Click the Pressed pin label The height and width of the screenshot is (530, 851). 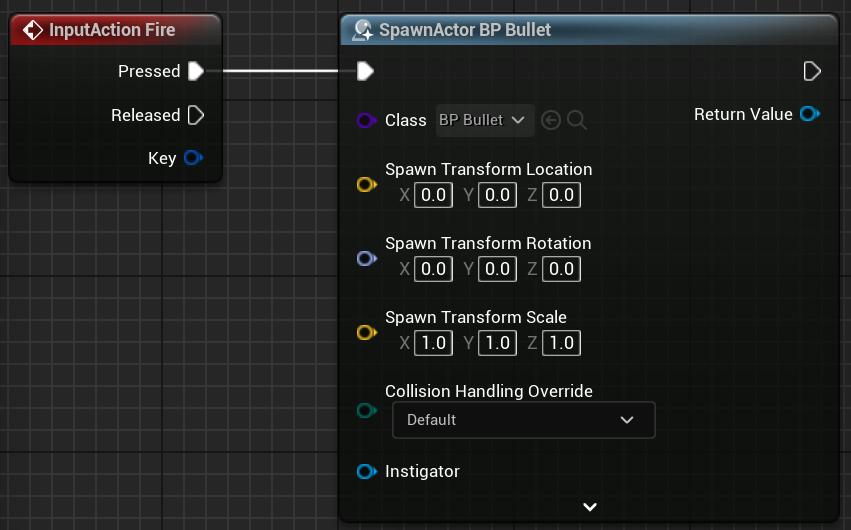(x=149, y=71)
